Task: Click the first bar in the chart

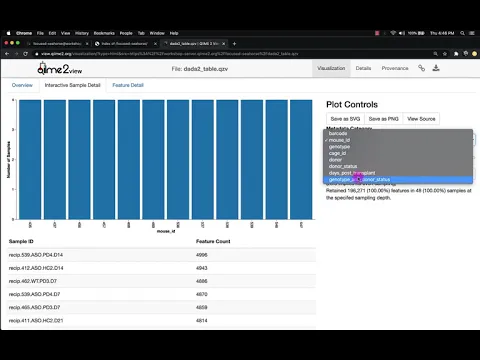Action: coord(30,159)
